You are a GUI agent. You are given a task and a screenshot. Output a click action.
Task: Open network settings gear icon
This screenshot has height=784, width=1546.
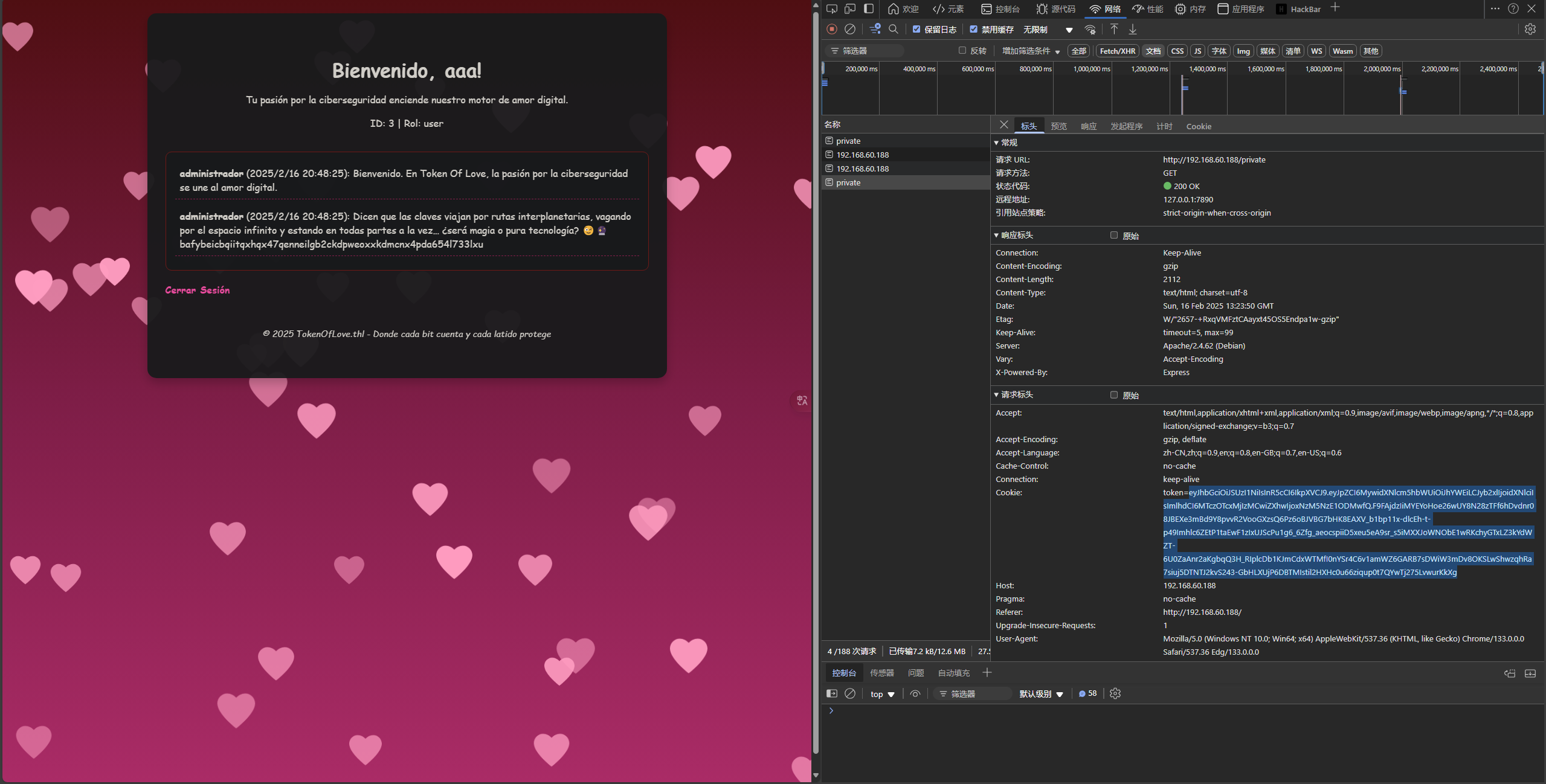(x=1530, y=29)
